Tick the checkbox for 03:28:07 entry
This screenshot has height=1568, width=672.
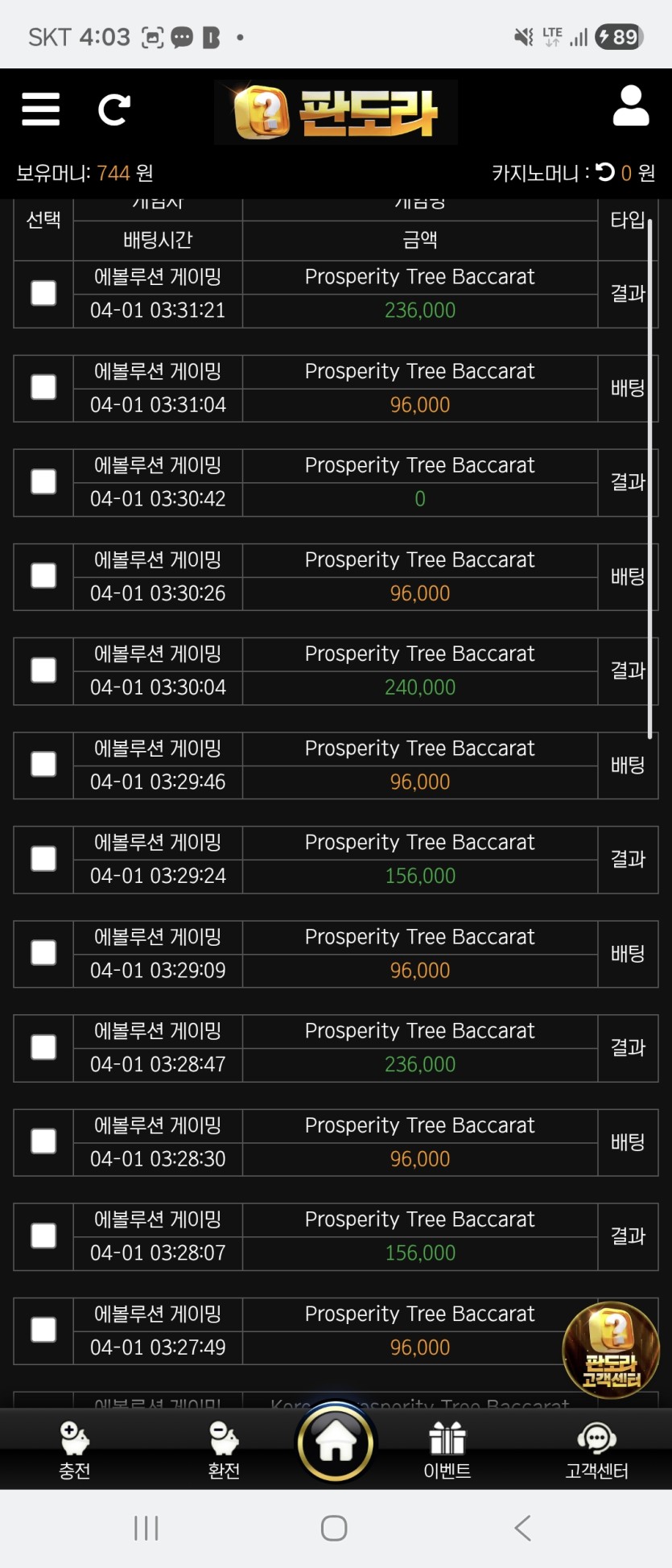43,1236
